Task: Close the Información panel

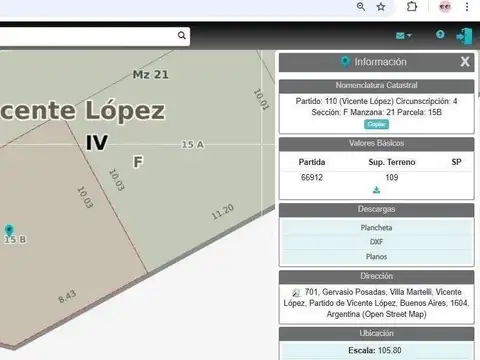Action: coord(465,62)
